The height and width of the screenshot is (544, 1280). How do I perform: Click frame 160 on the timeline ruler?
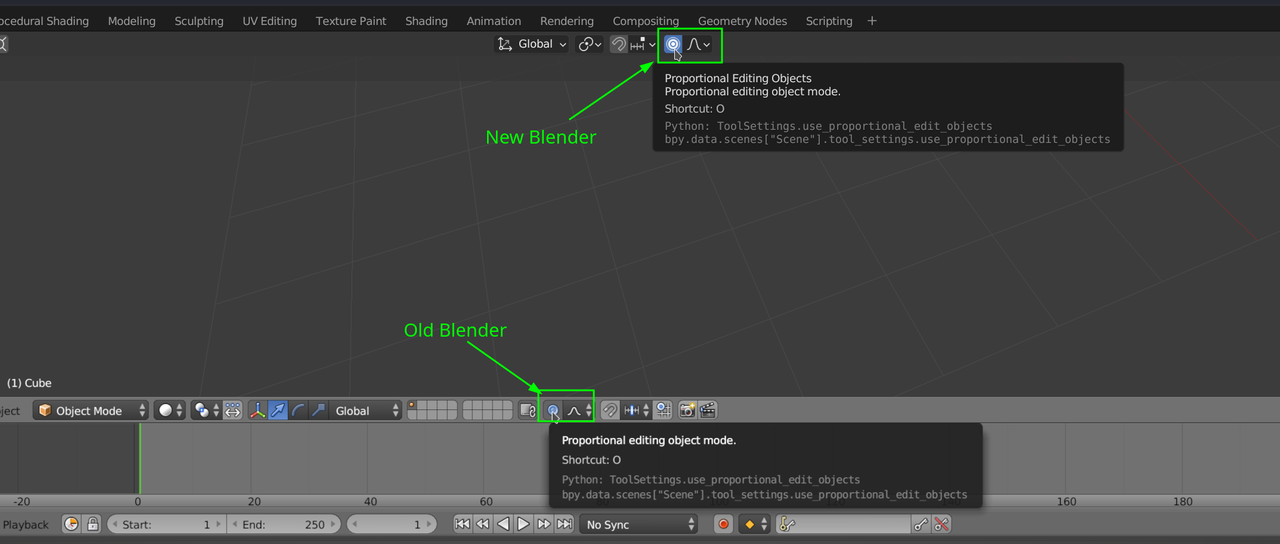pos(1066,502)
